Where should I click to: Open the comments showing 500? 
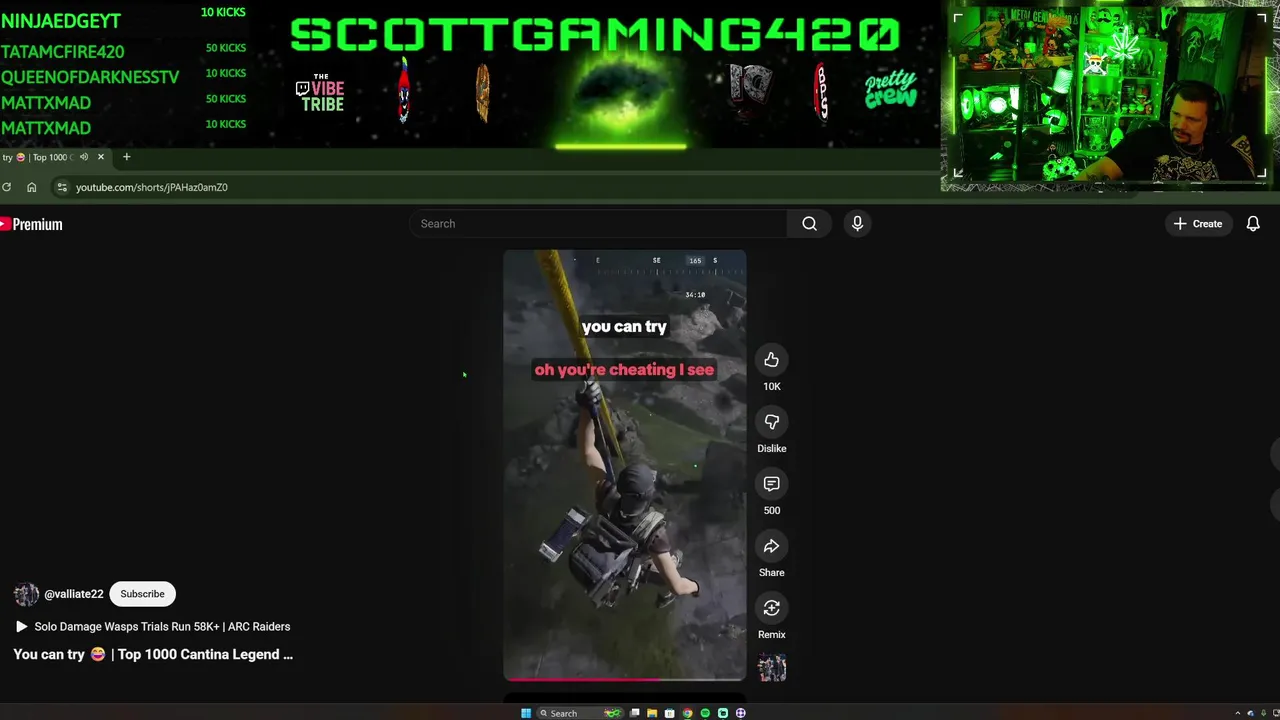(x=771, y=484)
